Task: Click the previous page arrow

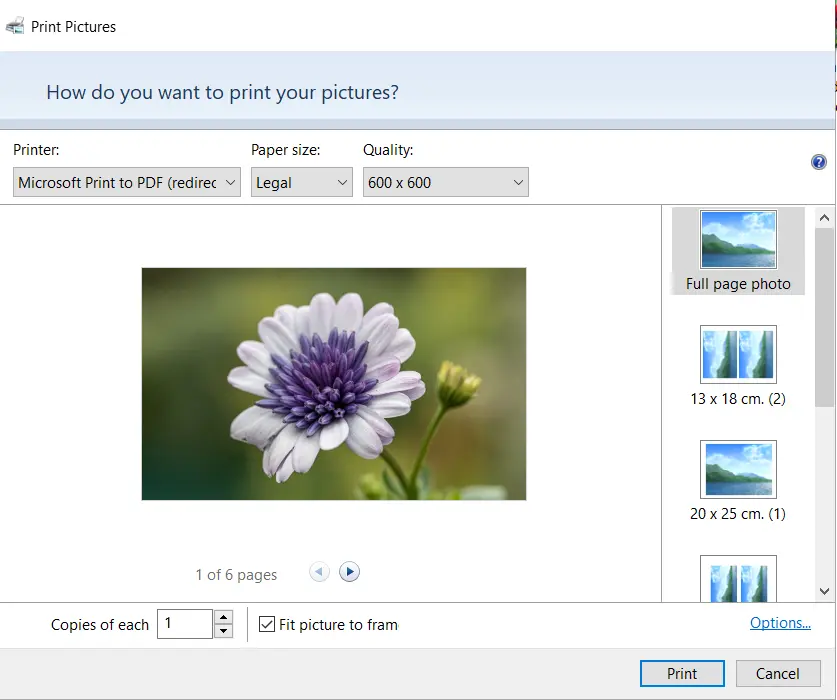Action: pos(319,571)
